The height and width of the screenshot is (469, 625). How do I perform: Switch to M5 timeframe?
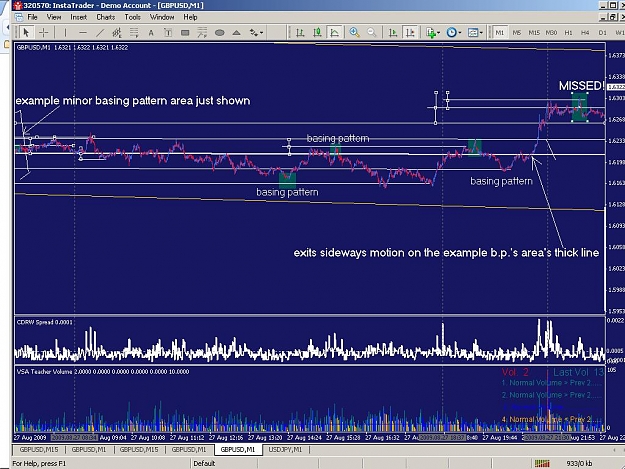[517, 33]
